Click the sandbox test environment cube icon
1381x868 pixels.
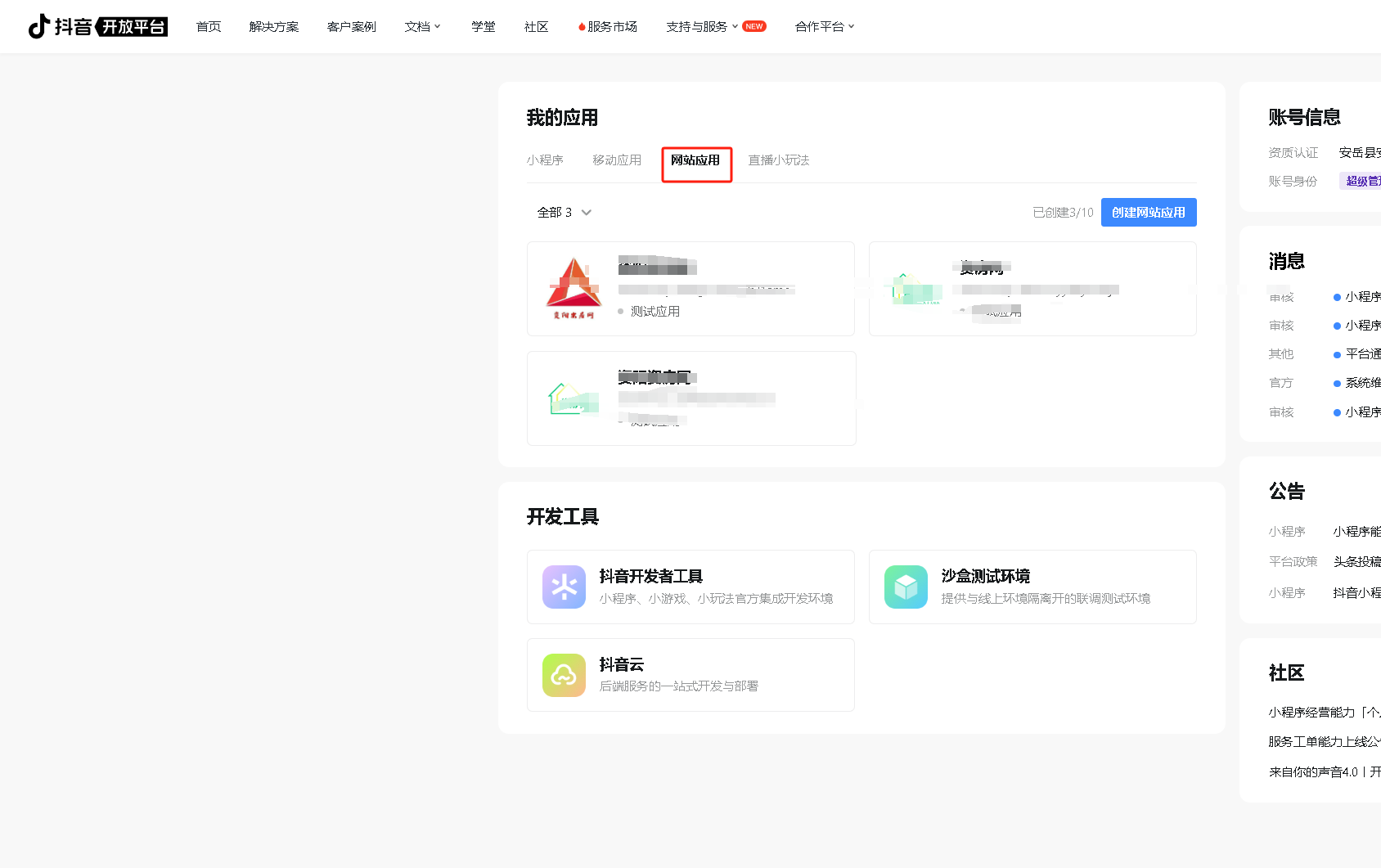(906, 587)
